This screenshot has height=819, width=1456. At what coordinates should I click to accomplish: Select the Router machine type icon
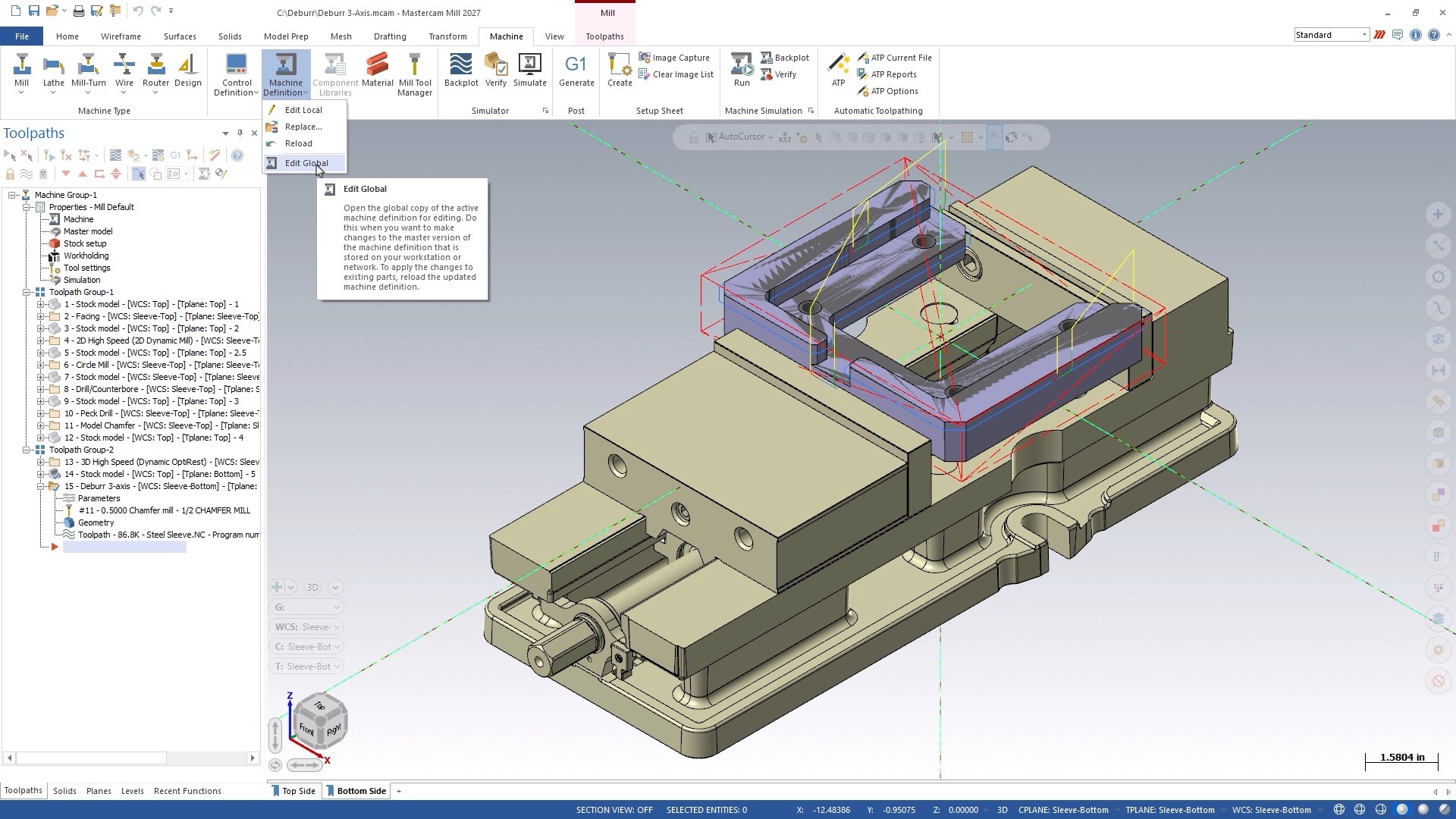click(x=155, y=72)
